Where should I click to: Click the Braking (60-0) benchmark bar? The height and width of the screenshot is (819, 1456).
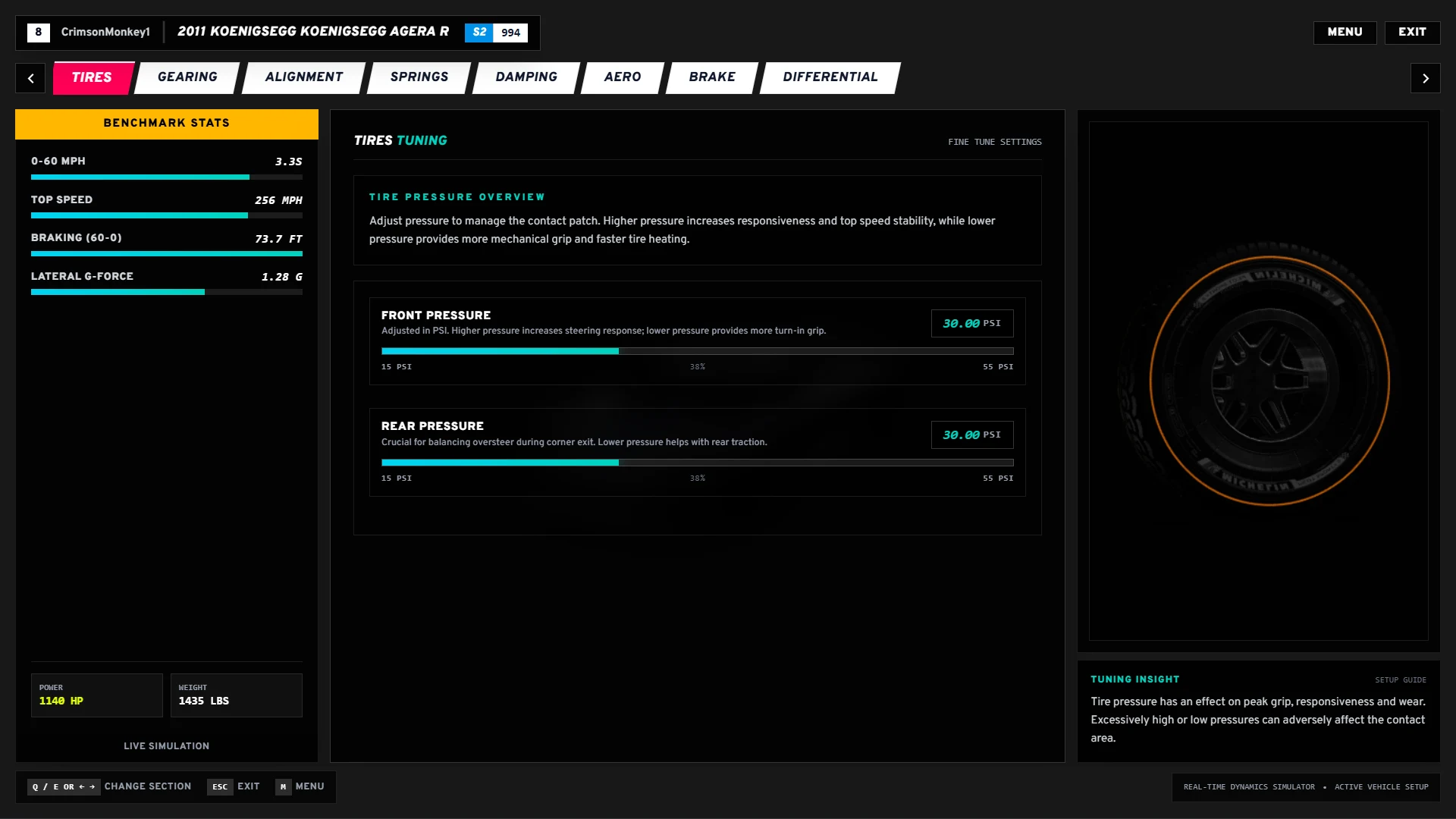pos(167,254)
